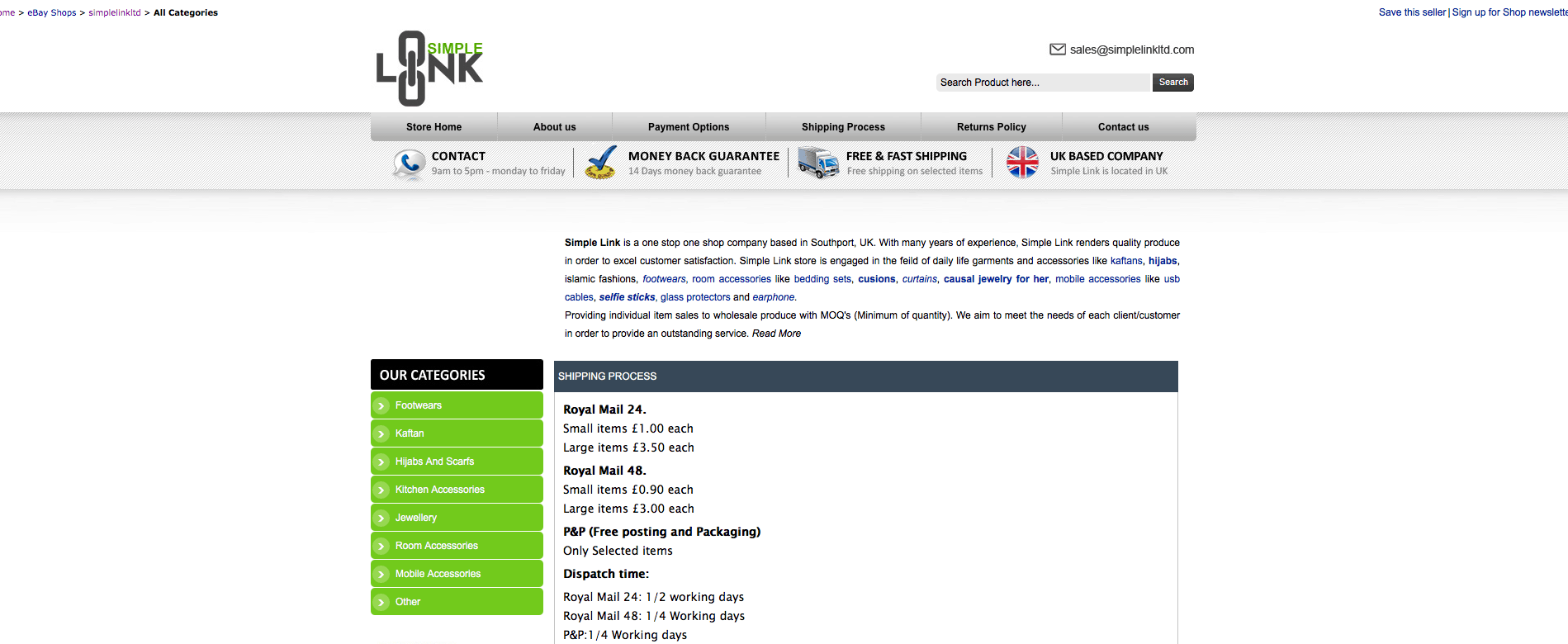Expand the Kaftan category

[410, 433]
